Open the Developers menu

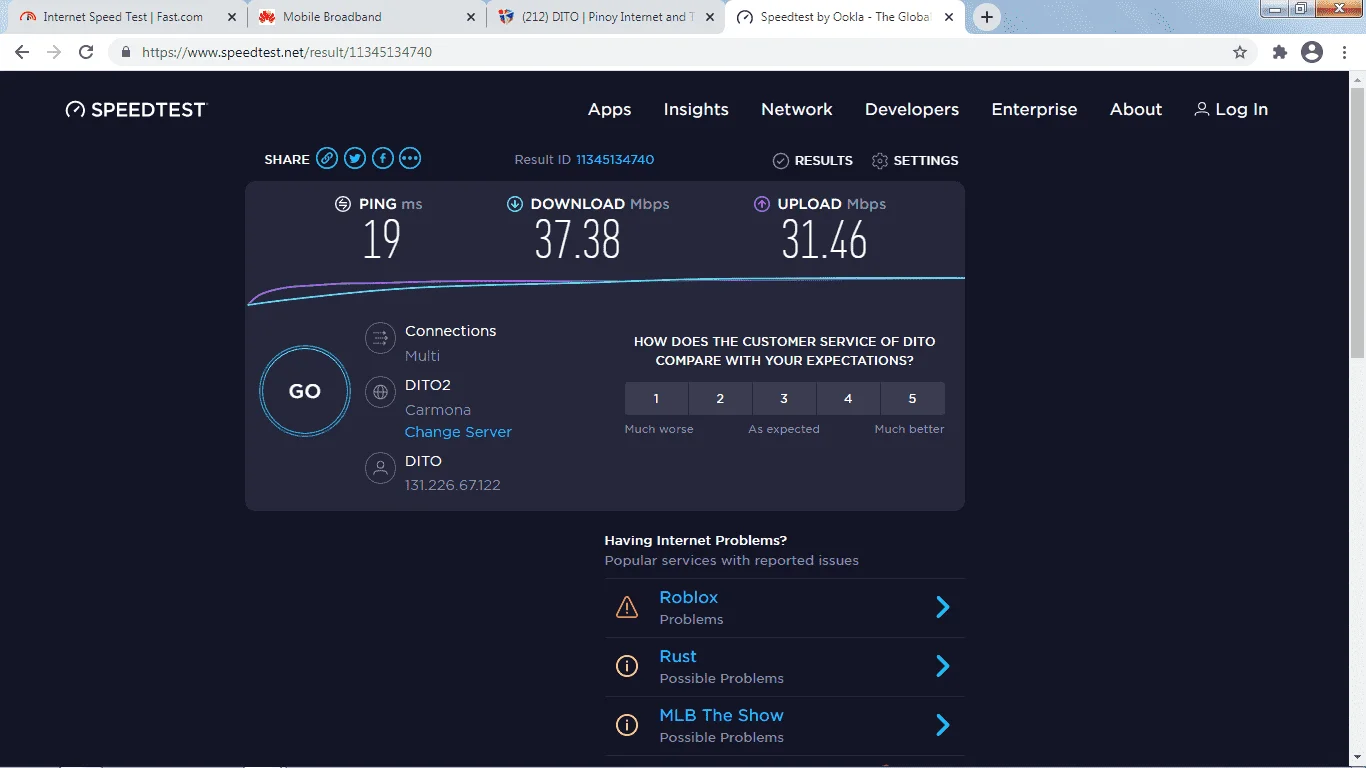912,110
